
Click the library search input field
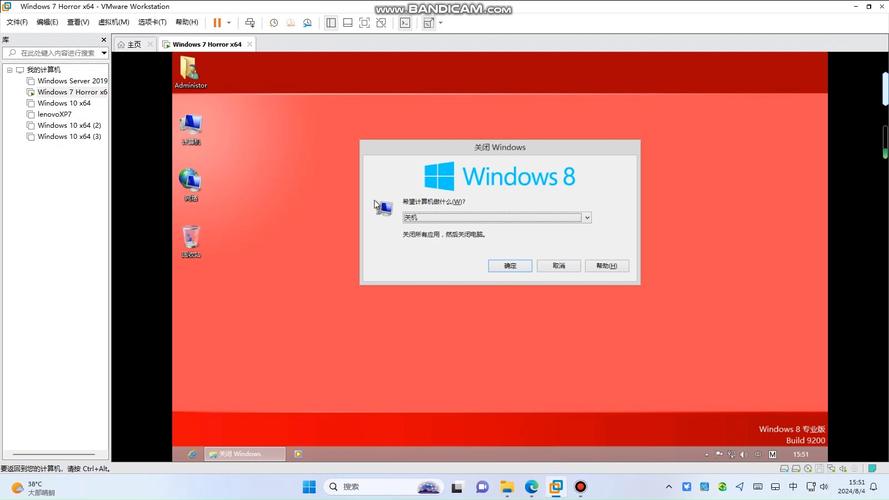[x=53, y=53]
